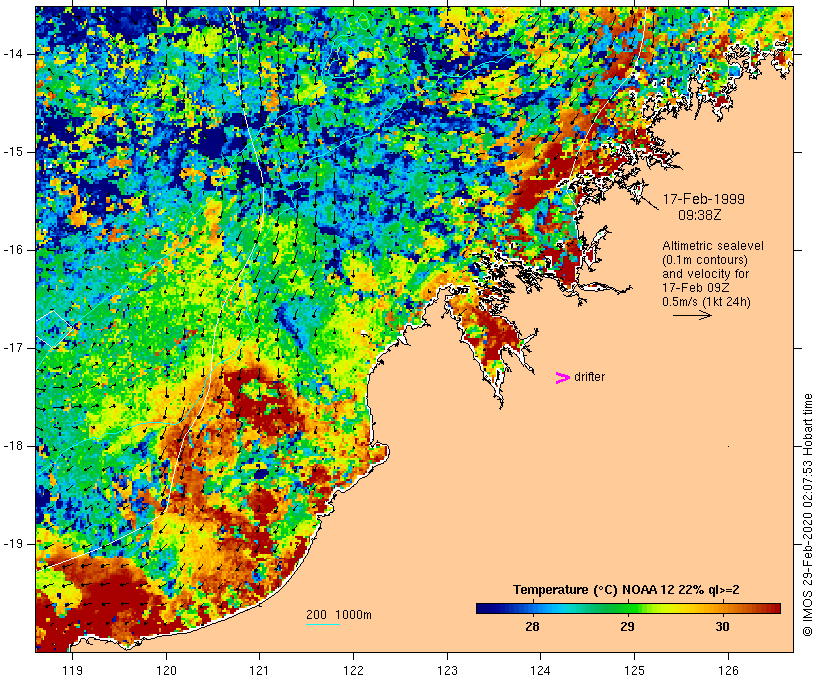This screenshot has height=680, width=820.
Task: Click the longitude label '125'
Action: (x=634, y=670)
